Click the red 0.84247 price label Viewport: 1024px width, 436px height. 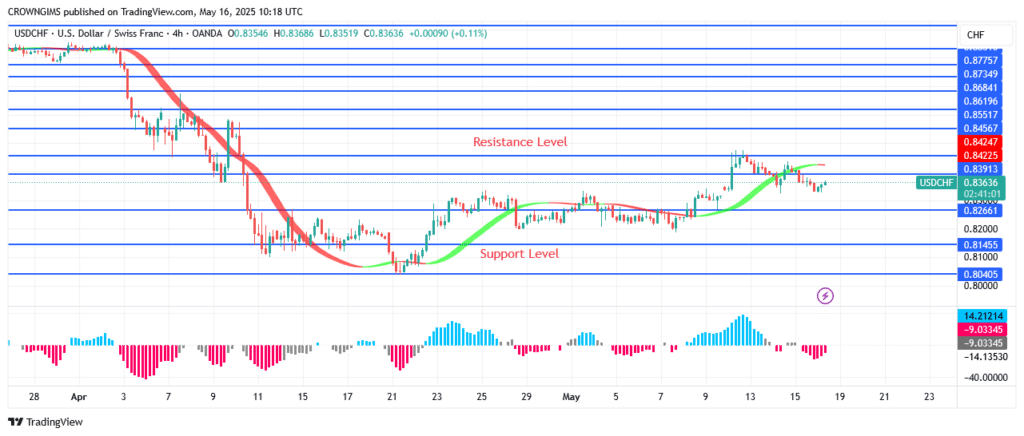[x=982, y=142]
